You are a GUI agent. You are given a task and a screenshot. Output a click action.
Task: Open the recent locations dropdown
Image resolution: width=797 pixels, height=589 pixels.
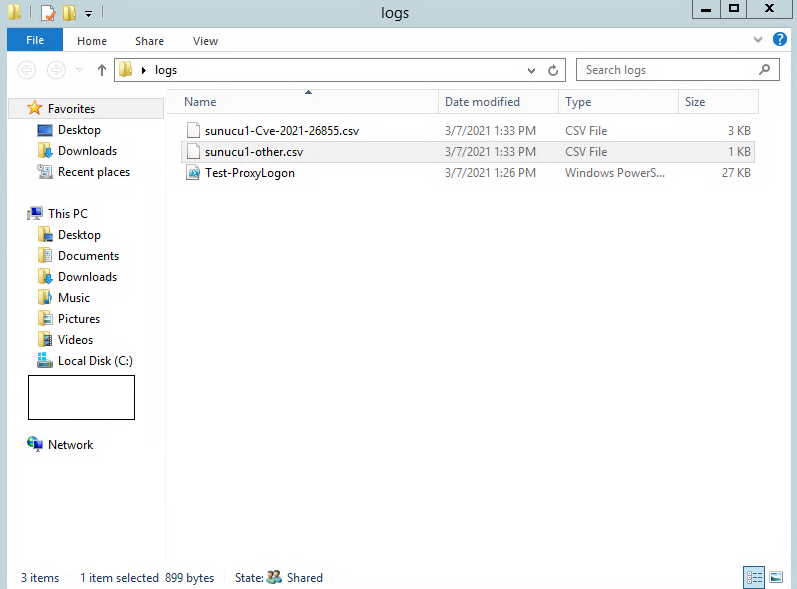79,70
